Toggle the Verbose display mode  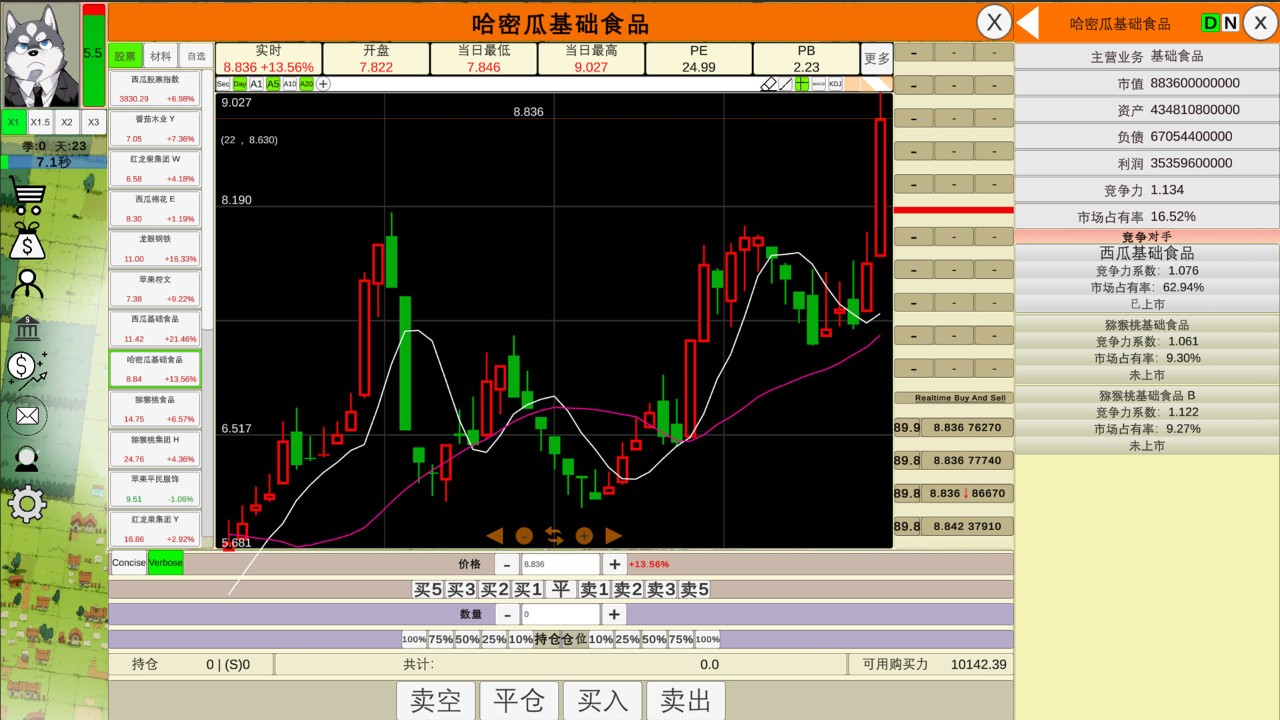pos(165,563)
